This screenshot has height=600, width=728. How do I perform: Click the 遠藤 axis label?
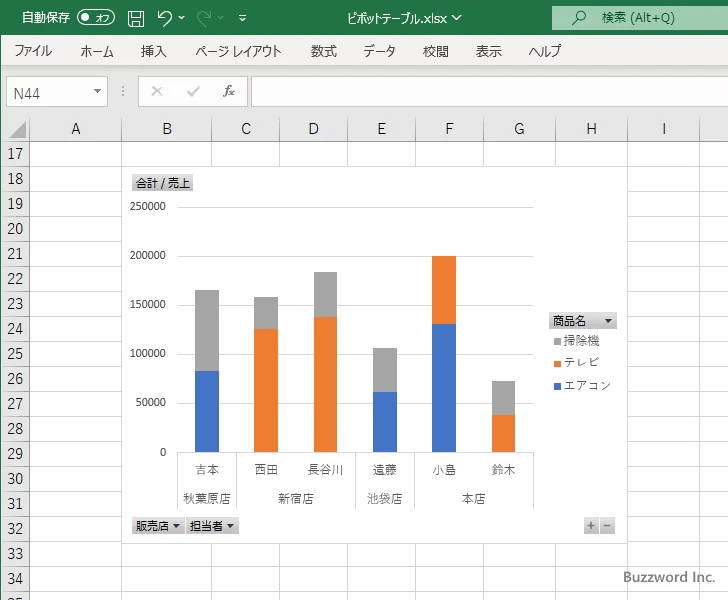[385, 470]
